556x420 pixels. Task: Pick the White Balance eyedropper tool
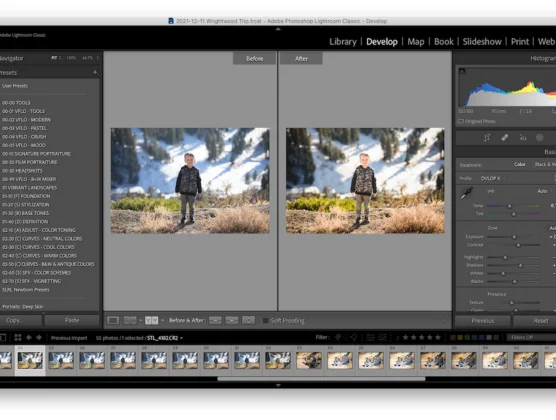tap(466, 193)
